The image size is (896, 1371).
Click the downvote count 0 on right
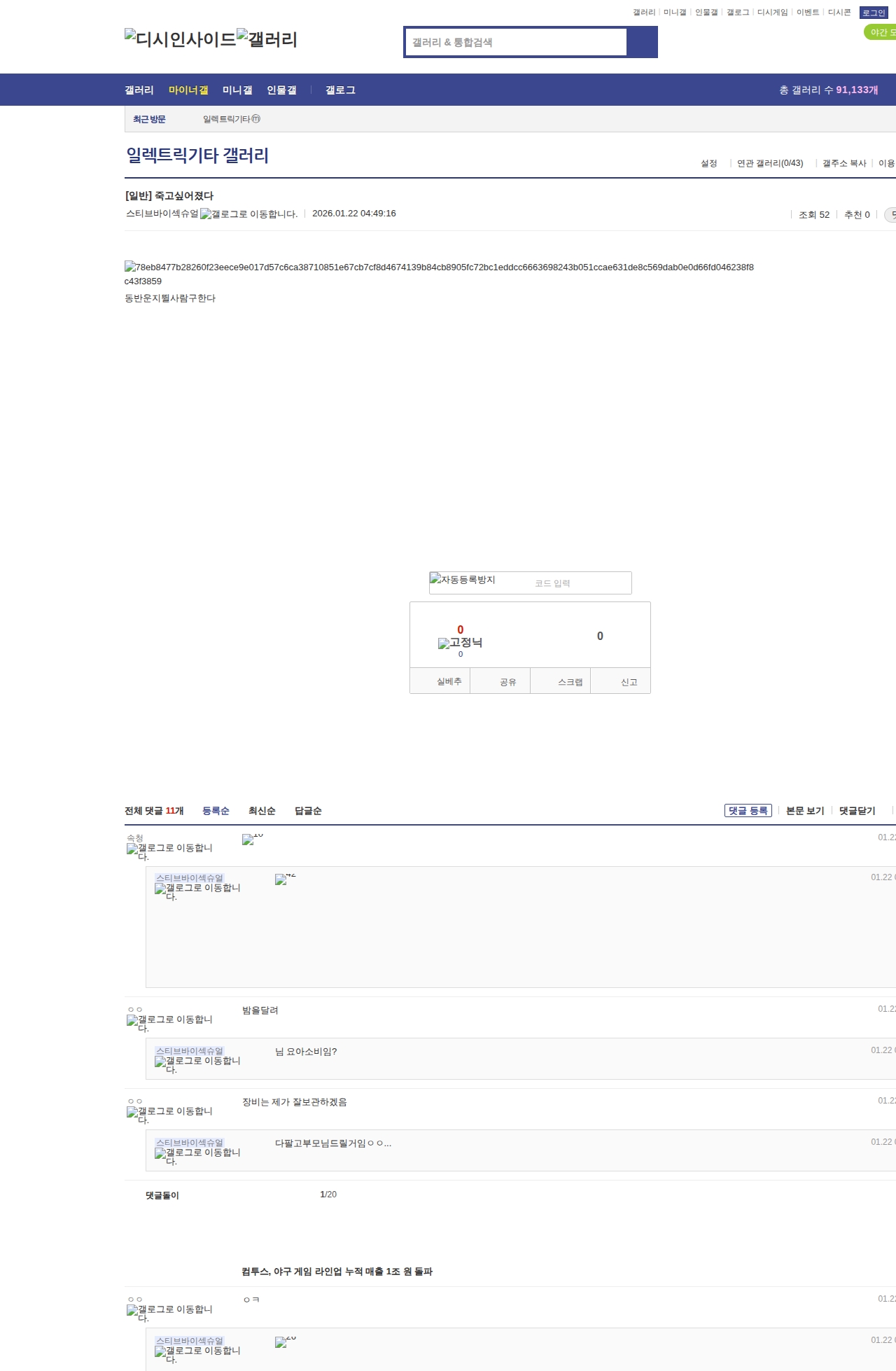(x=600, y=636)
